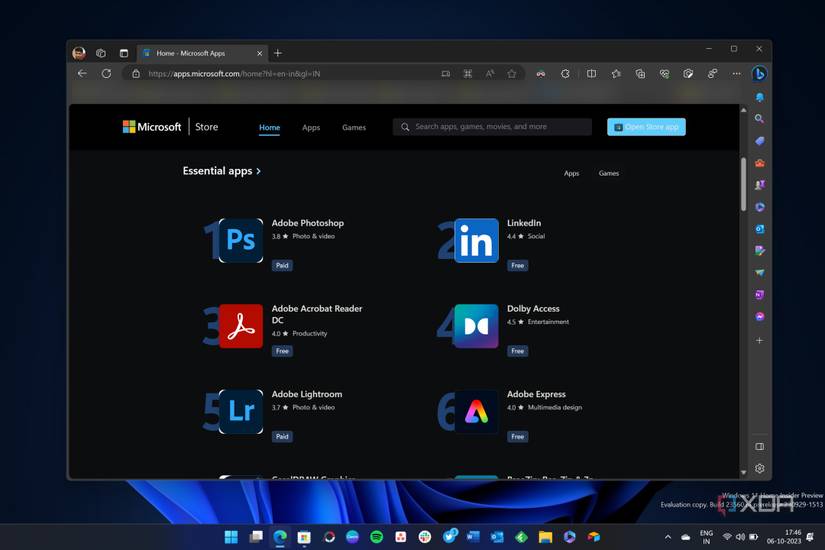The width and height of the screenshot is (825, 550).
Task: Open the Adobe Photoshop app icon
Action: [x=241, y=241]
